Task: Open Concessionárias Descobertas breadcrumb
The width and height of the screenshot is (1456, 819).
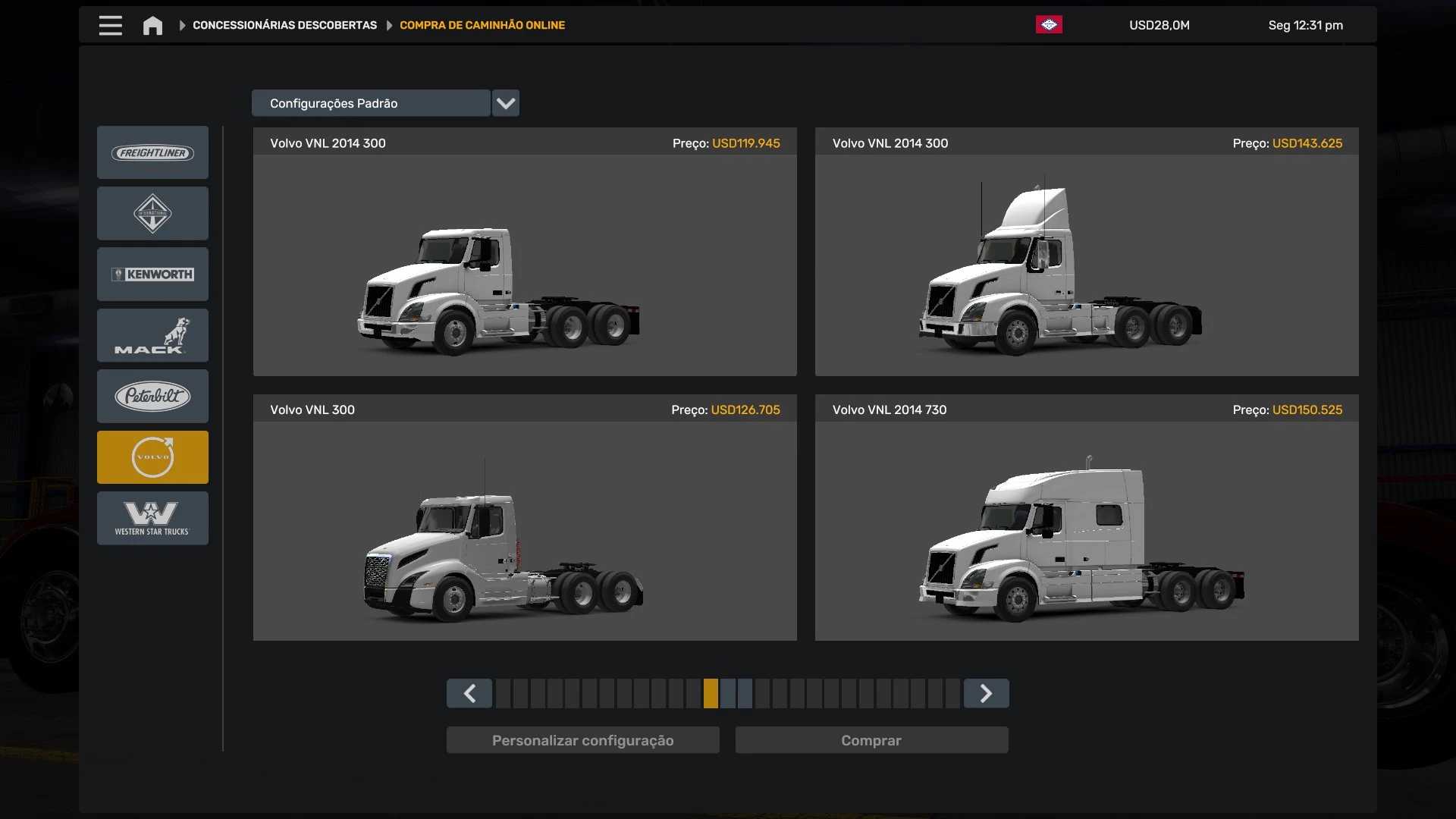Action: click(284, 25)
